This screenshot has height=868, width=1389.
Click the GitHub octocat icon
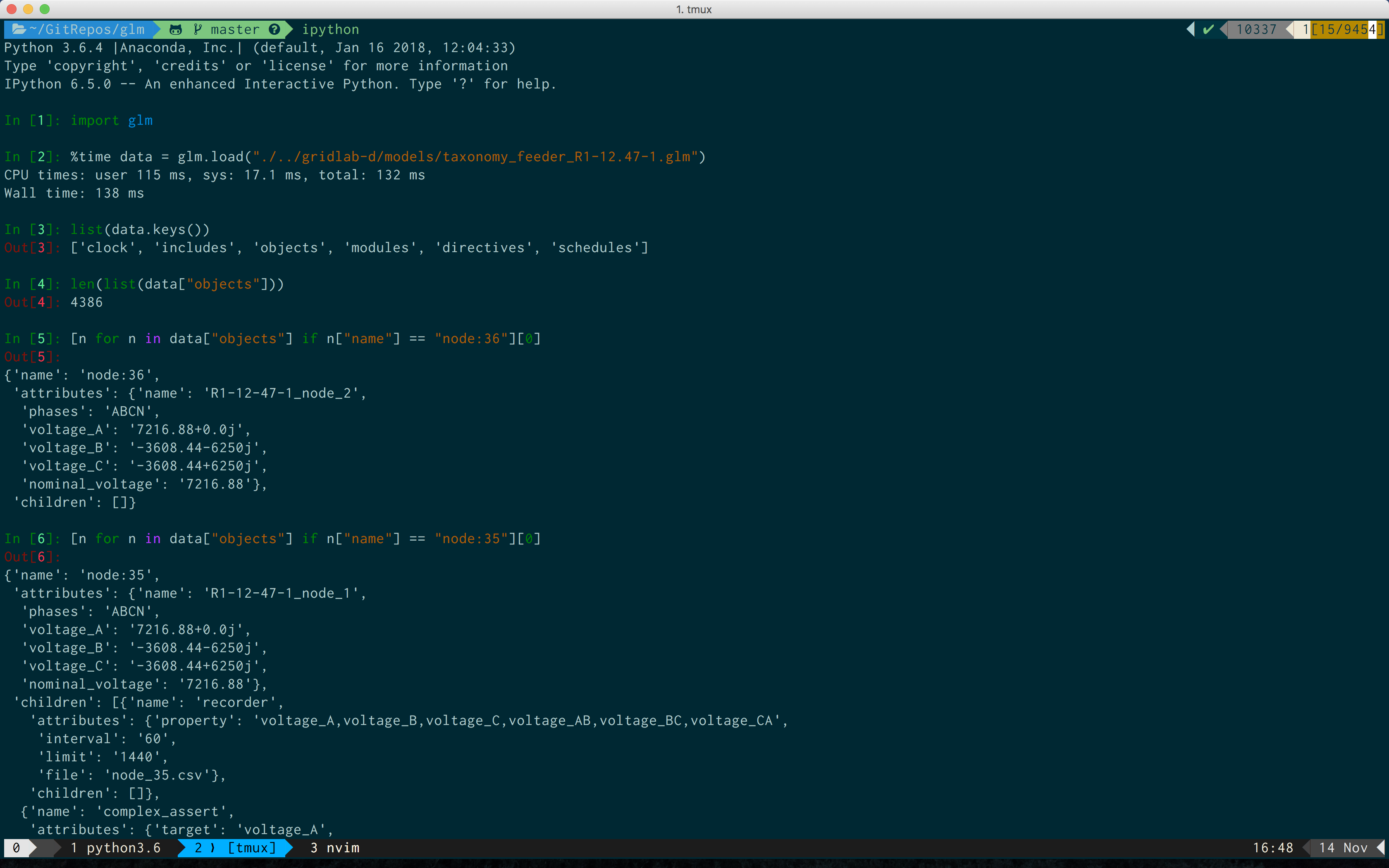click(x=176, y=29)
